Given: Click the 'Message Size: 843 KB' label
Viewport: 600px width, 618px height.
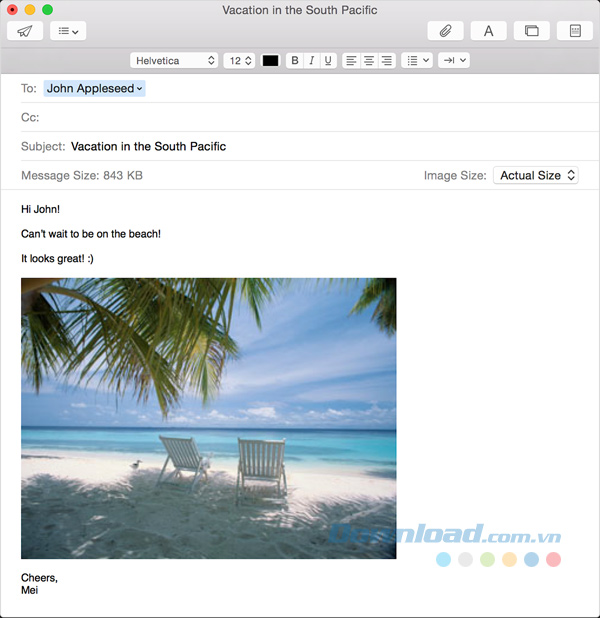Looking at the screenshot, I should [82, 175].
